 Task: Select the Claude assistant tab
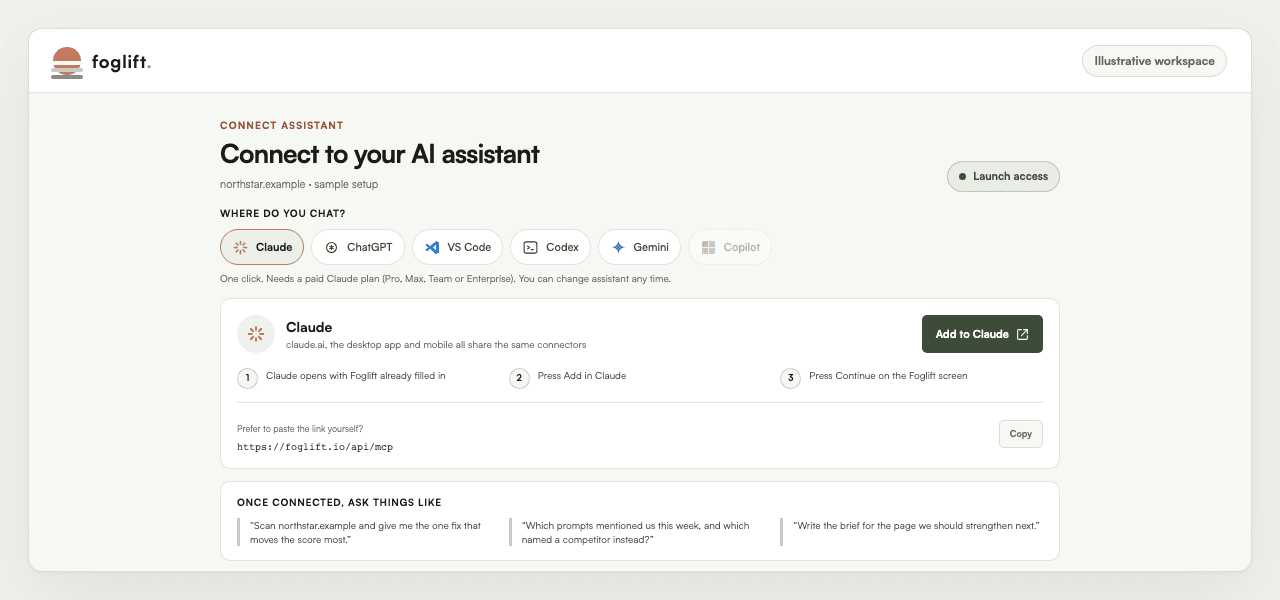click(262, 247)
